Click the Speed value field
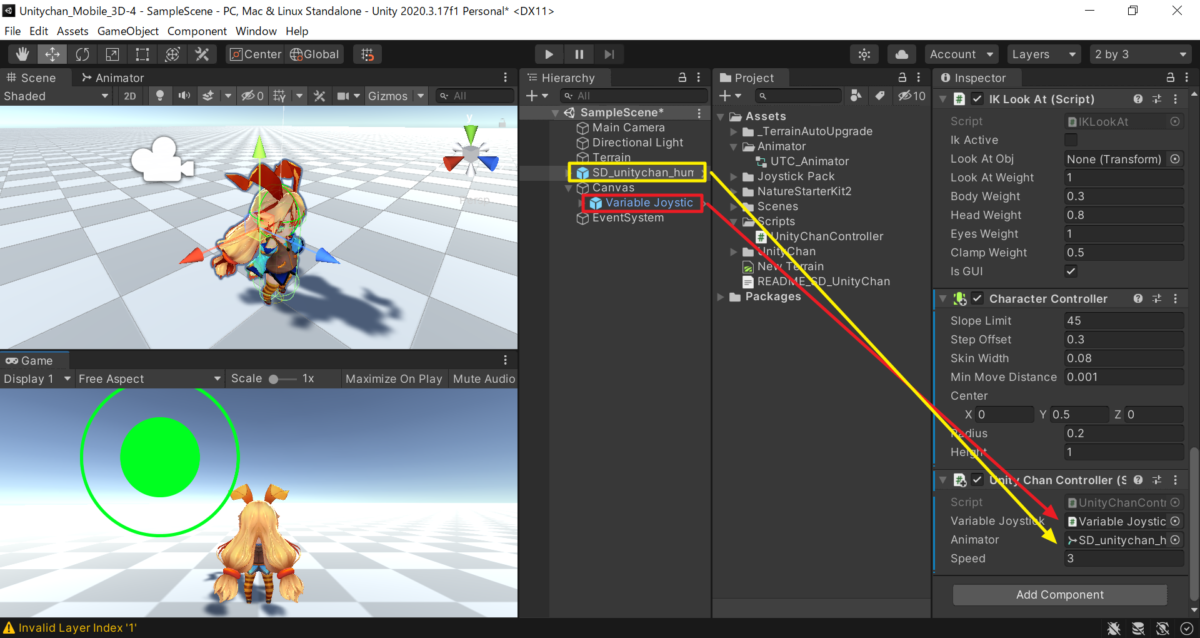 1124,559
